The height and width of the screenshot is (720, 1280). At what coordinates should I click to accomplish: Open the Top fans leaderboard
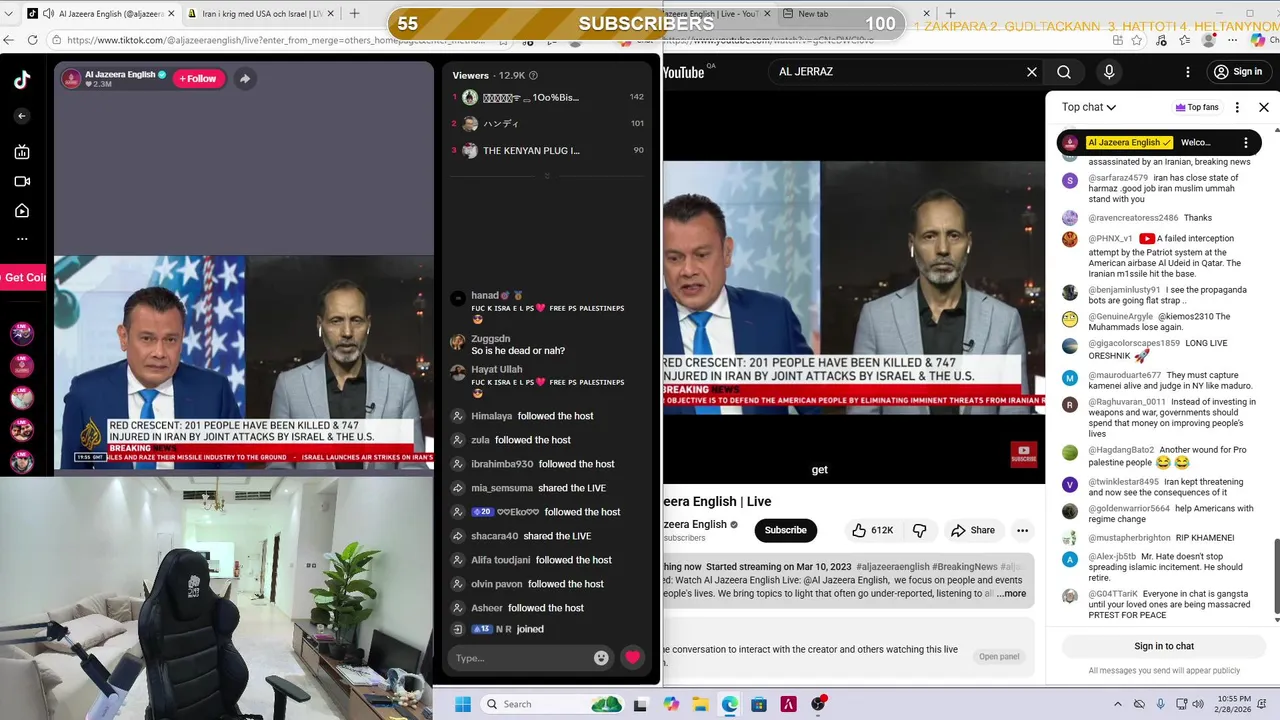[x=1197, y=107]
